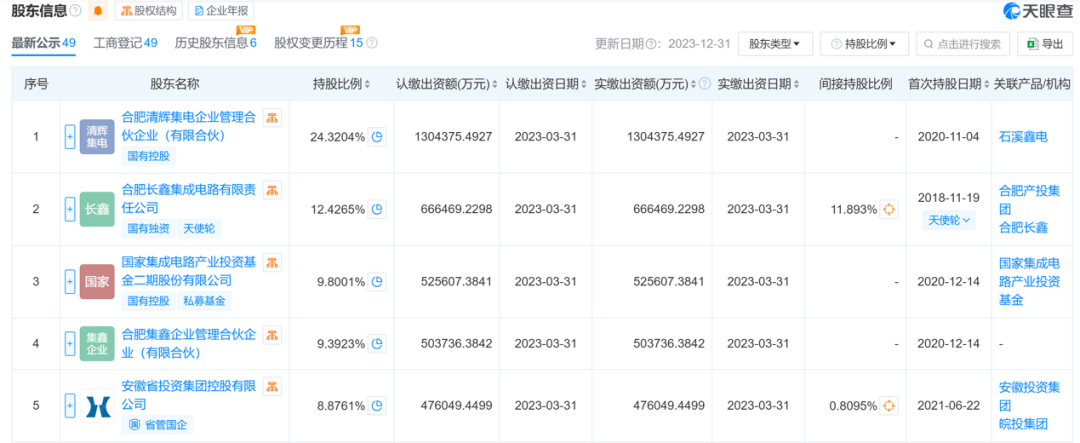Open the 石溪鑫电 related product link

(x=1022, y=137)
